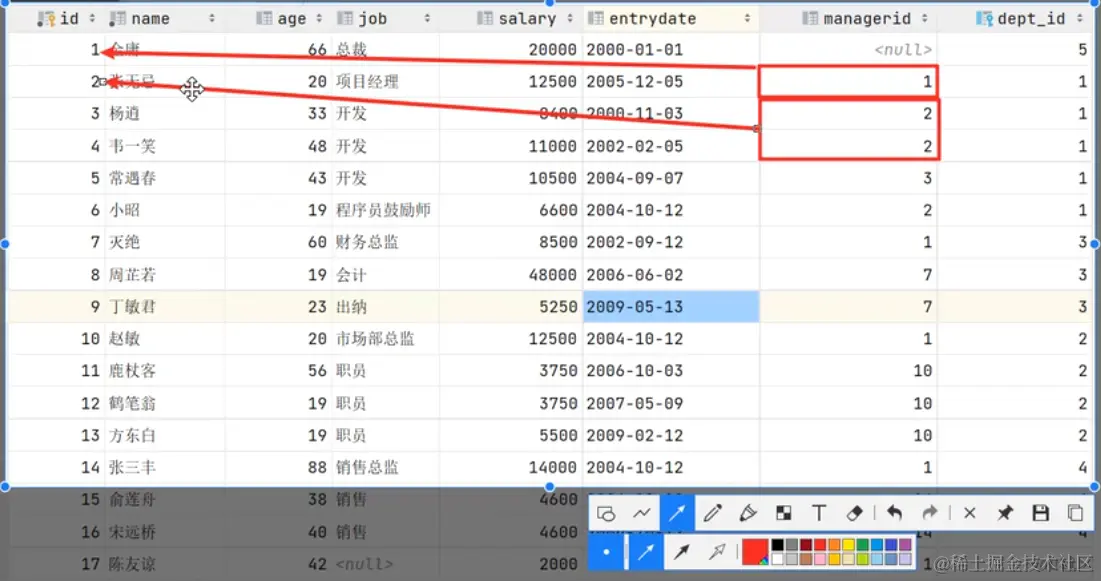Choose the solid filled arrow style
The image size is (1101, 581).
(681, 552)
